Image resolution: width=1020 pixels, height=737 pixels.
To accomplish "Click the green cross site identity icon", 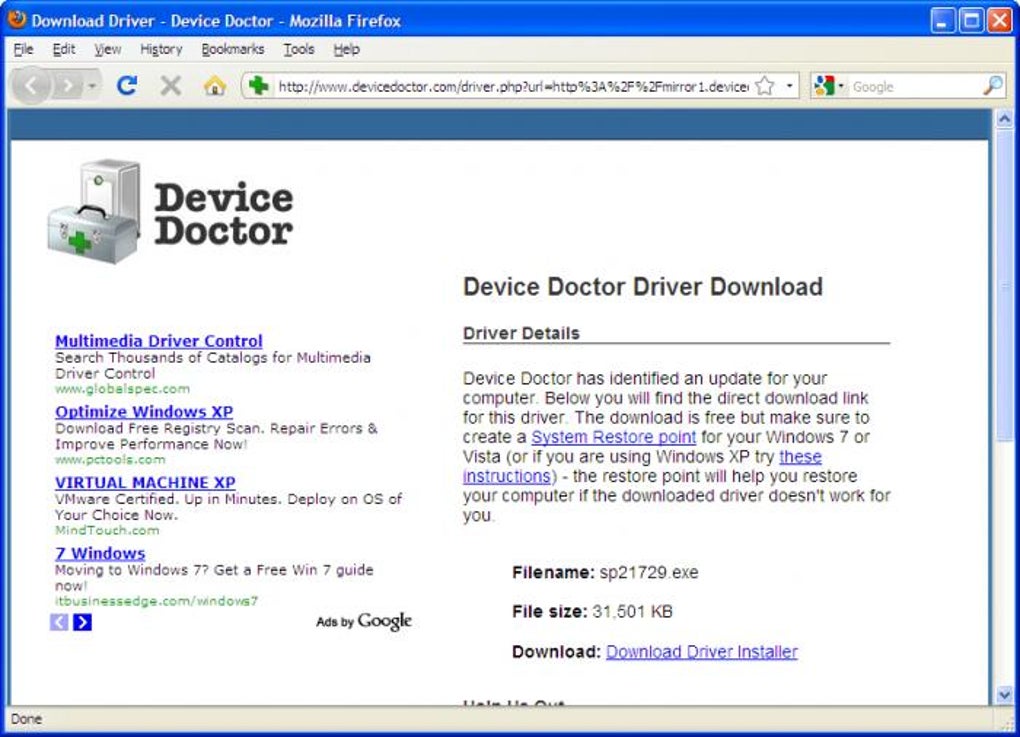I will (258, 85).
